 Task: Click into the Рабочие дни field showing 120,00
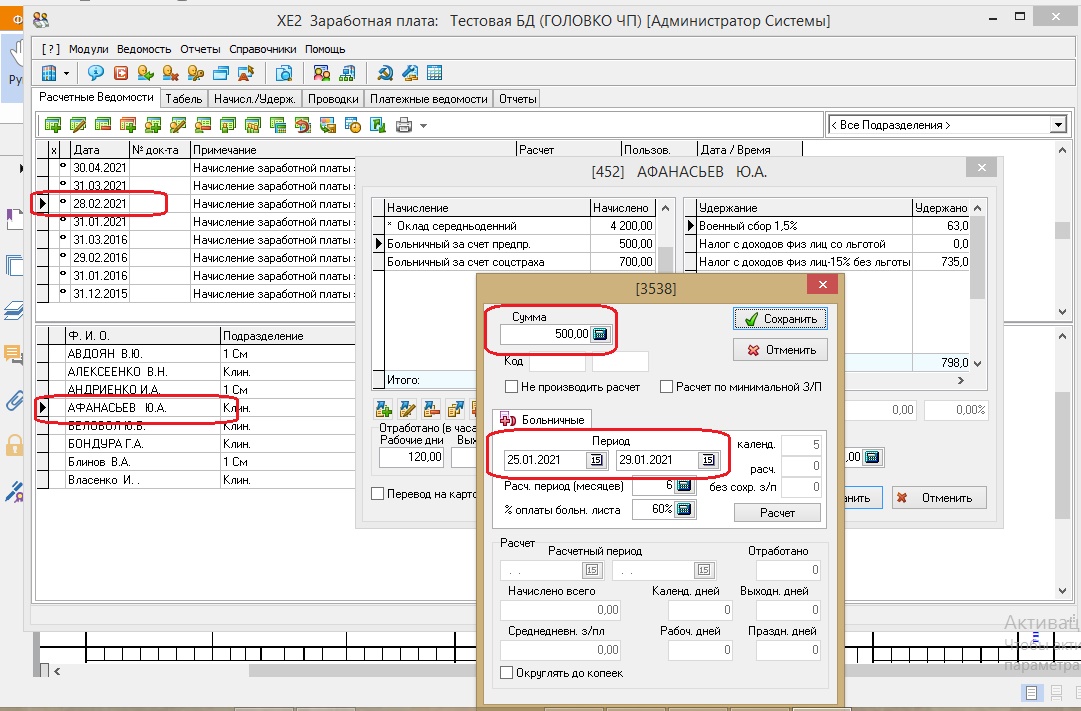[x=412, y=457]
